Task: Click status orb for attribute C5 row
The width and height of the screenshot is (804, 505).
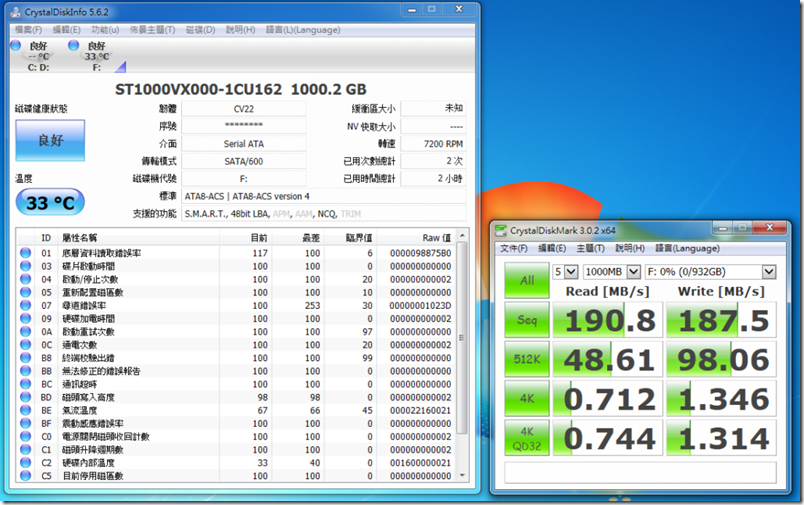Action: pyautogui.click(x=26, y=476)
